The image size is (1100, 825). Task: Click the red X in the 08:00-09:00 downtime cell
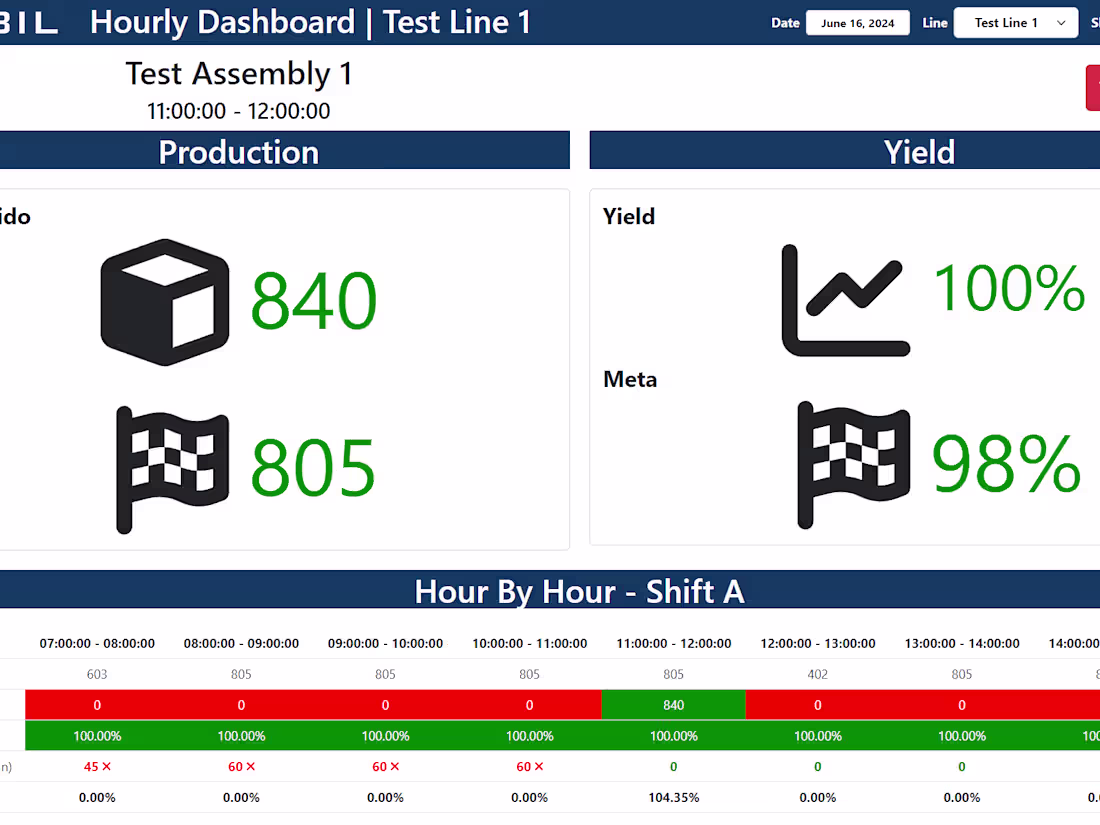[252, 766]
